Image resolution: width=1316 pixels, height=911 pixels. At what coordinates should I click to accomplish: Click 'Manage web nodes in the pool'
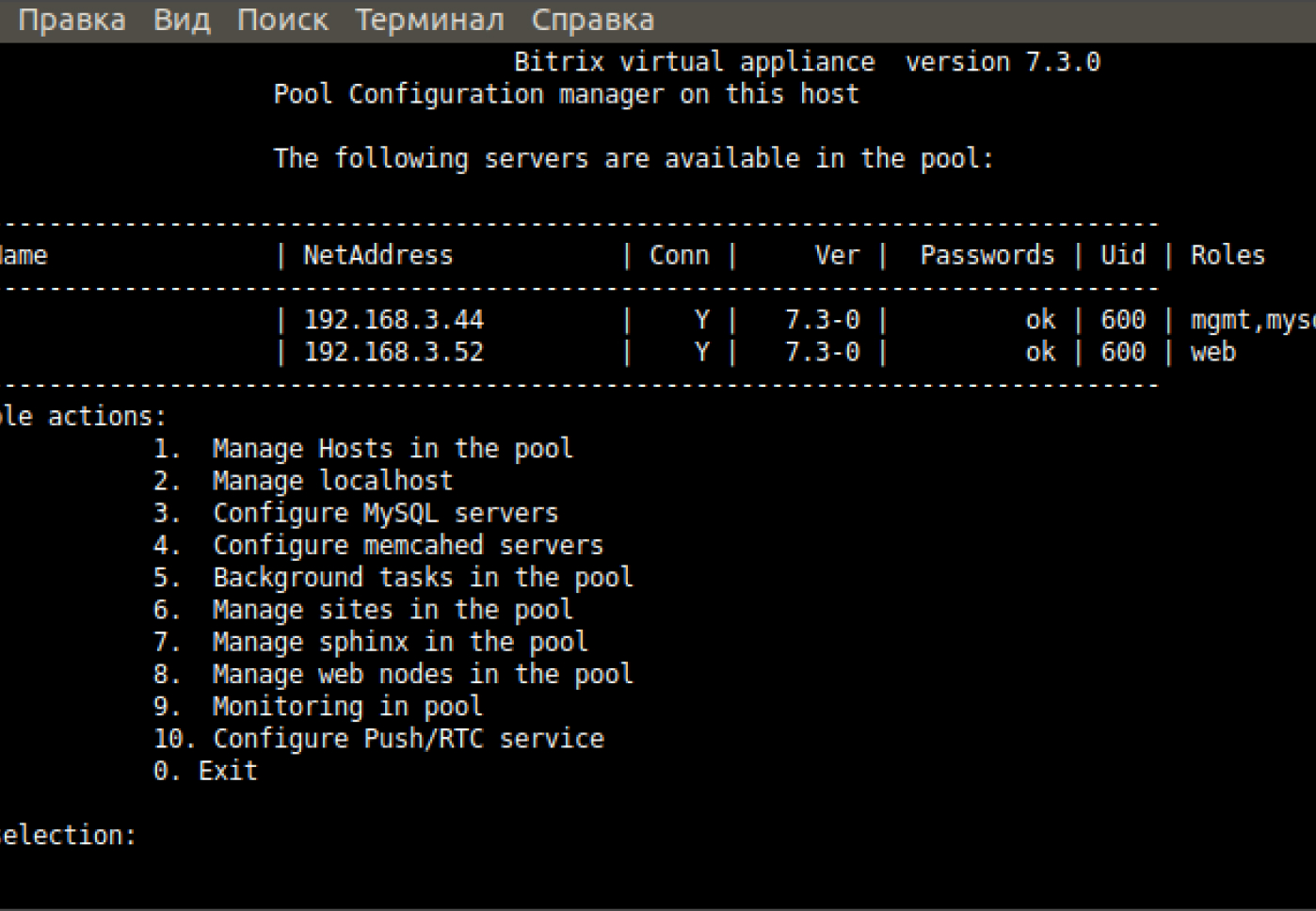coord(423,674)
